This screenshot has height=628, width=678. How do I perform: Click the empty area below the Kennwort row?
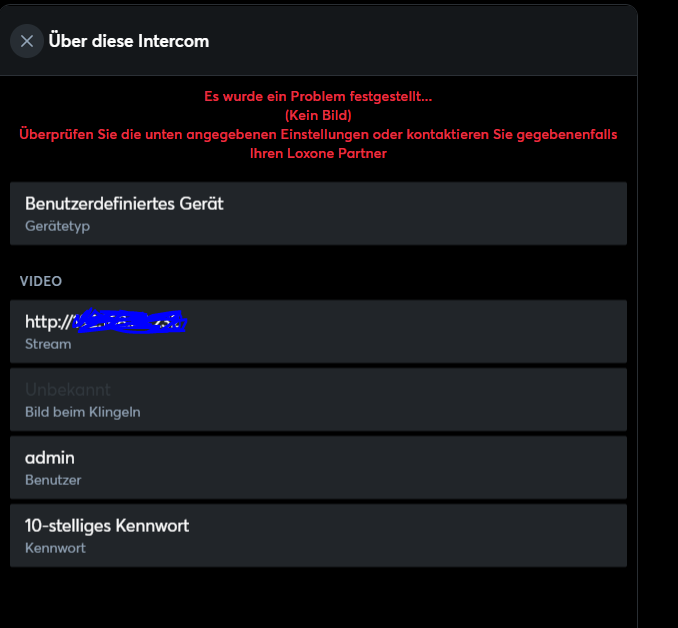point(318,599)
